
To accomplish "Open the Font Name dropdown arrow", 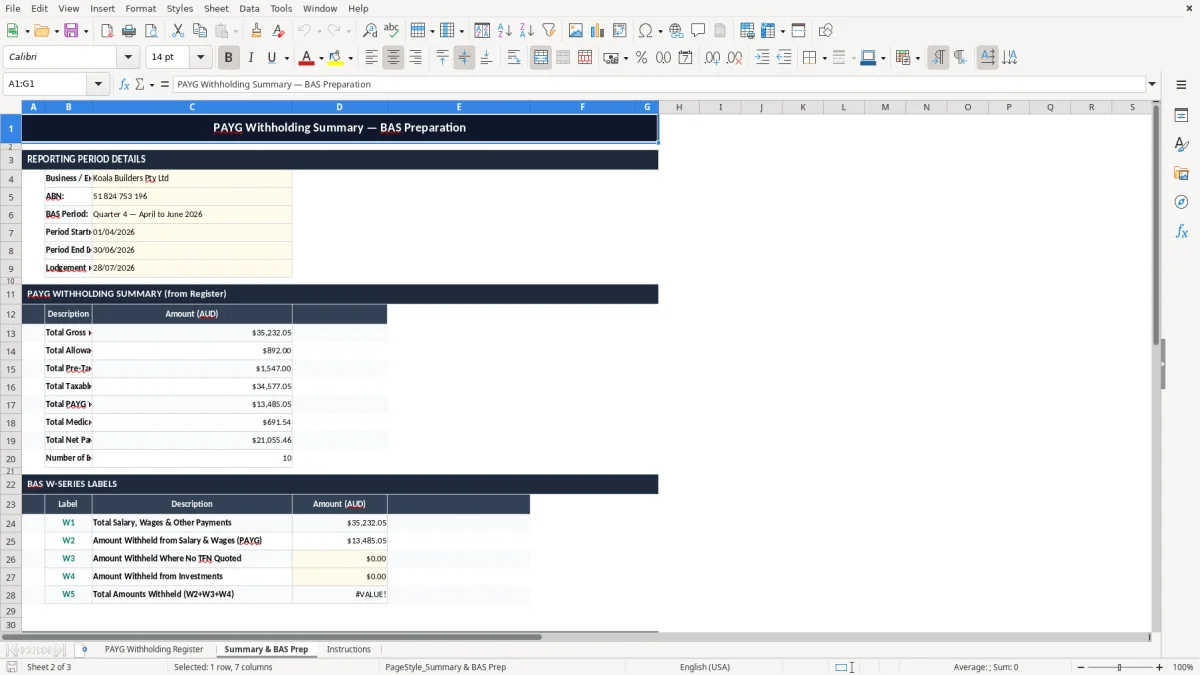I will 128,58.
